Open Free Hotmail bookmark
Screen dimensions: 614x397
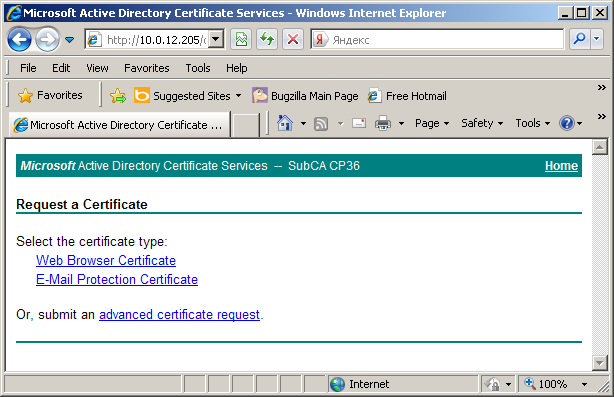click(407, 96)
